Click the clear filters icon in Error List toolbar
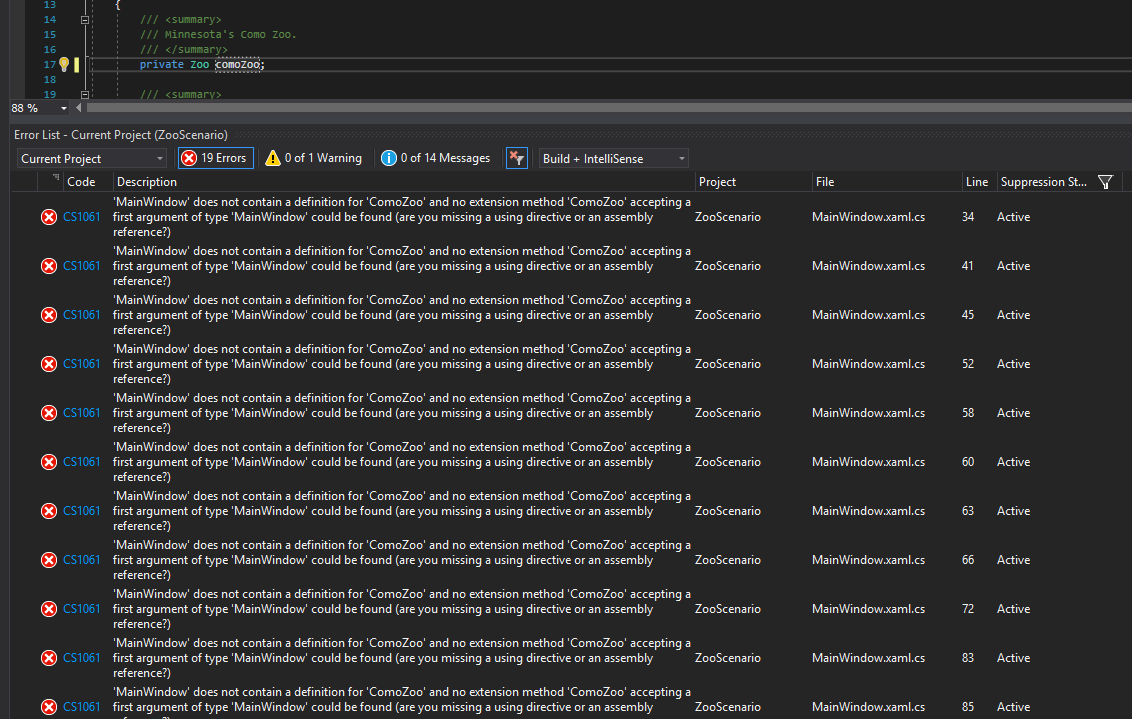The image size is (1132, 719). (x=516, y=158)
